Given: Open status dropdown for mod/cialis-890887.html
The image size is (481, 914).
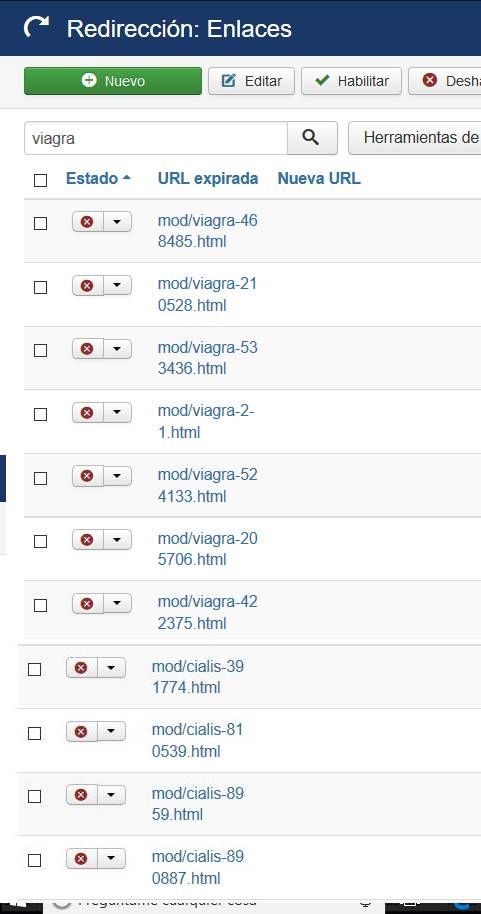Looking at the screenshot, I should (x=111, y=858).
